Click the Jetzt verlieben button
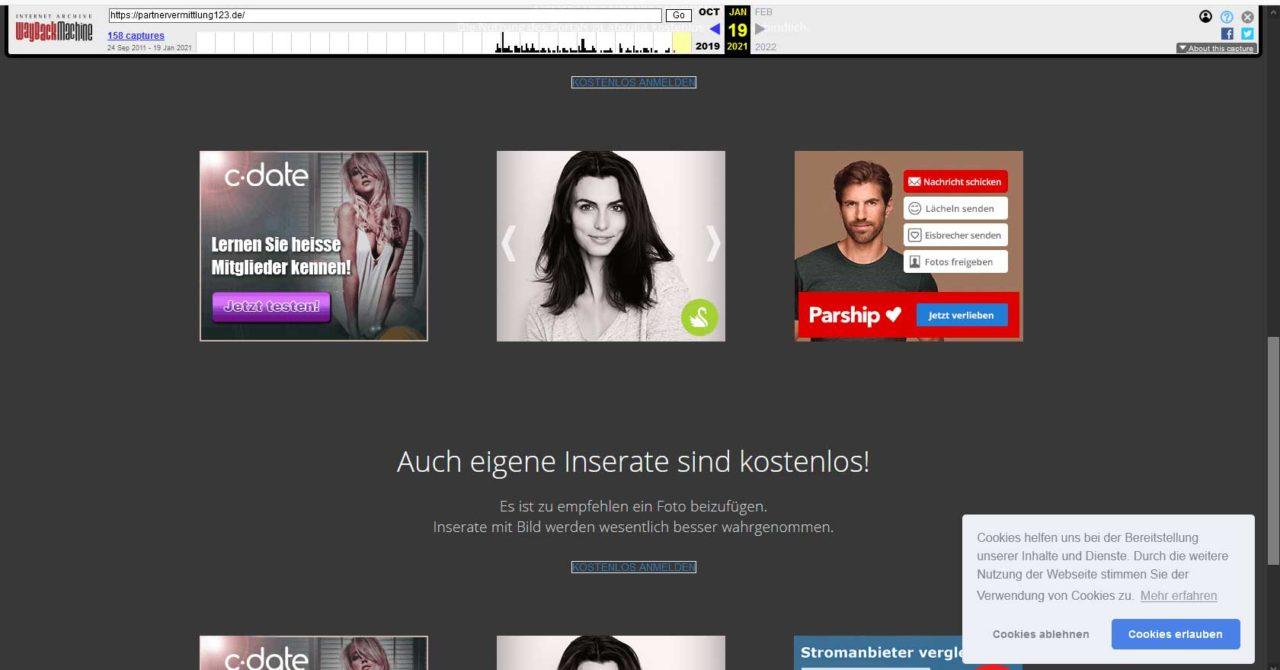Screen dimensions: 1280x670 (x=962, y=315)
